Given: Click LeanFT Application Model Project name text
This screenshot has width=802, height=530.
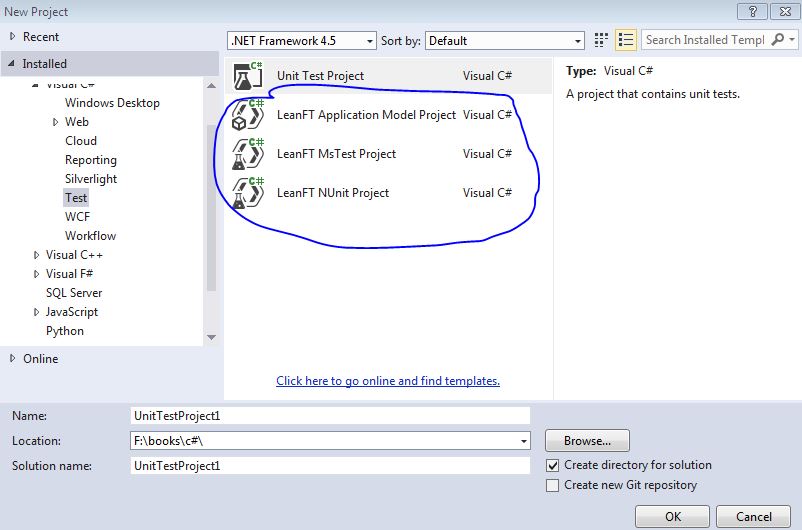Looking at the screenshot, I should click(x=366, y=115).
